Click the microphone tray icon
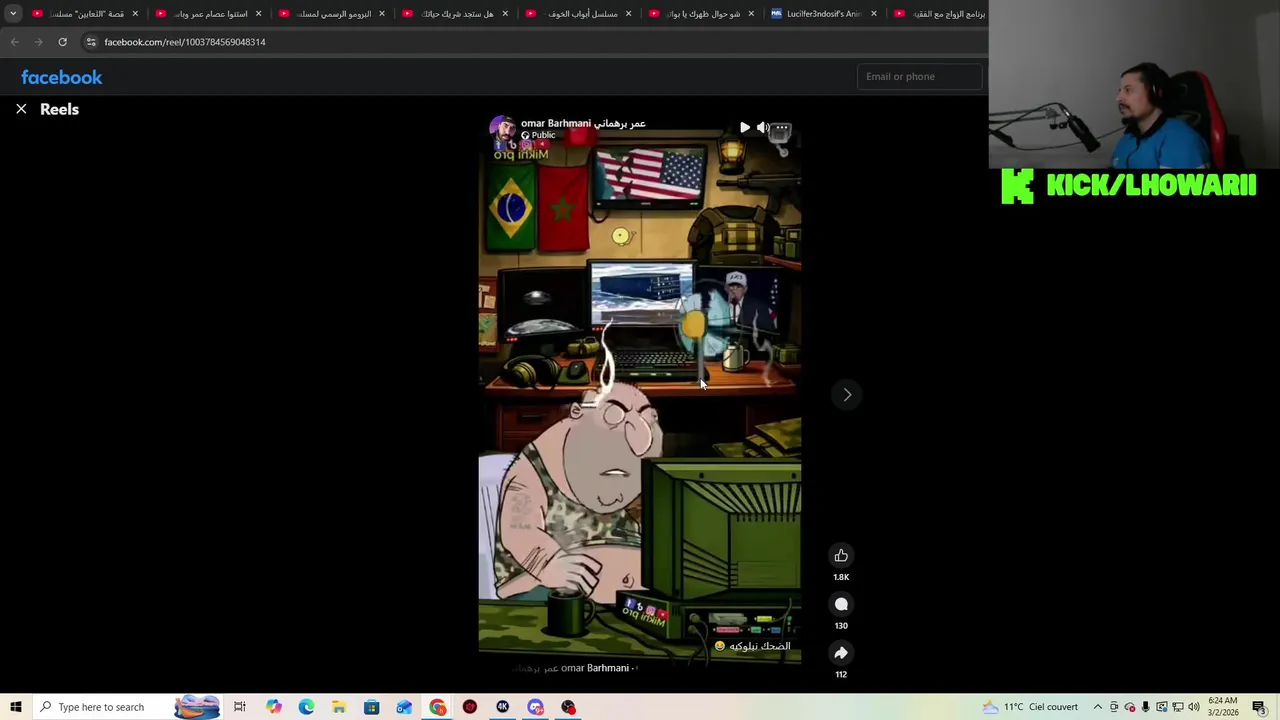The height and width of the screenshot is (720, 1280). tap(1145, 707)
